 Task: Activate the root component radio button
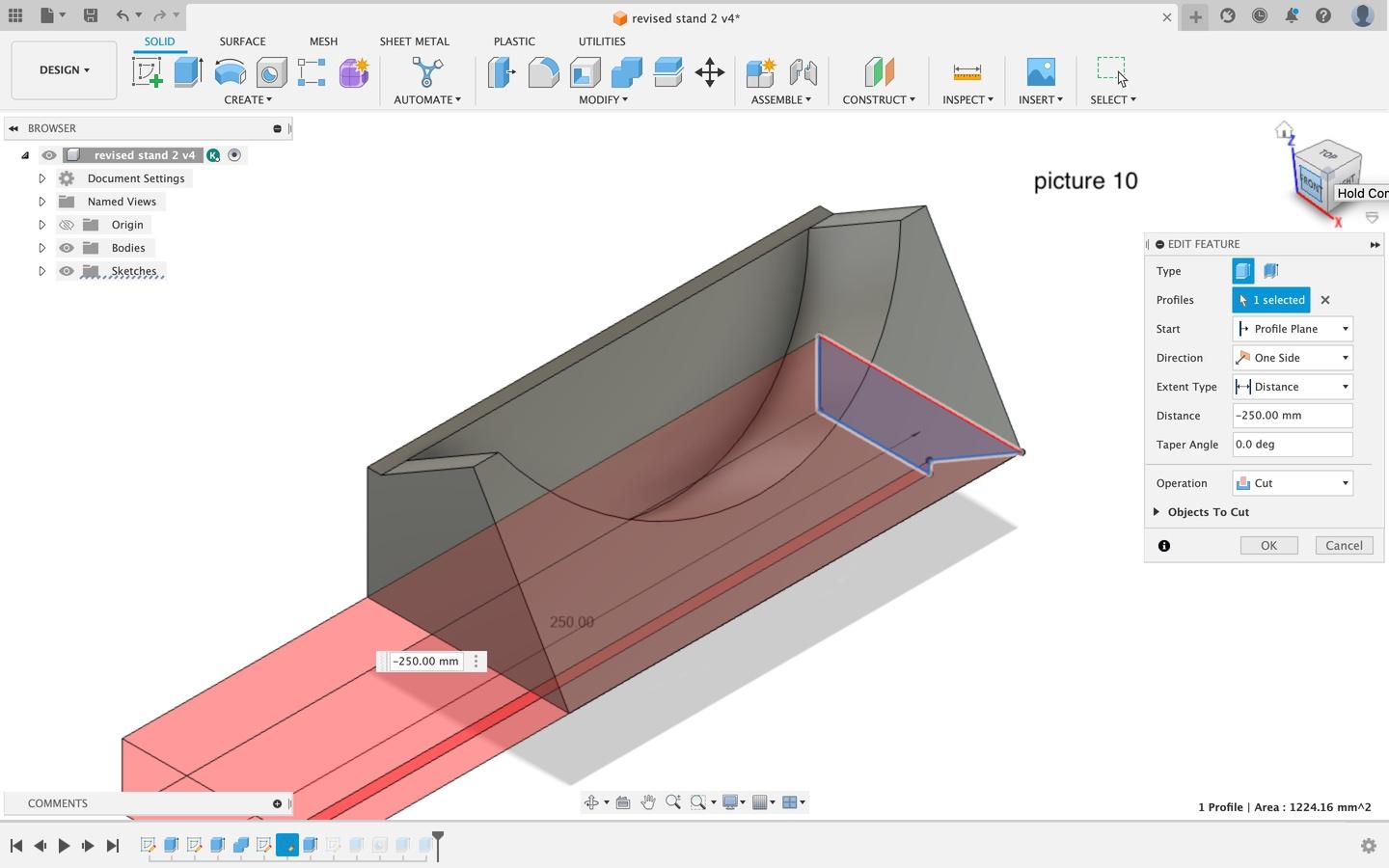tap(234, 155)
